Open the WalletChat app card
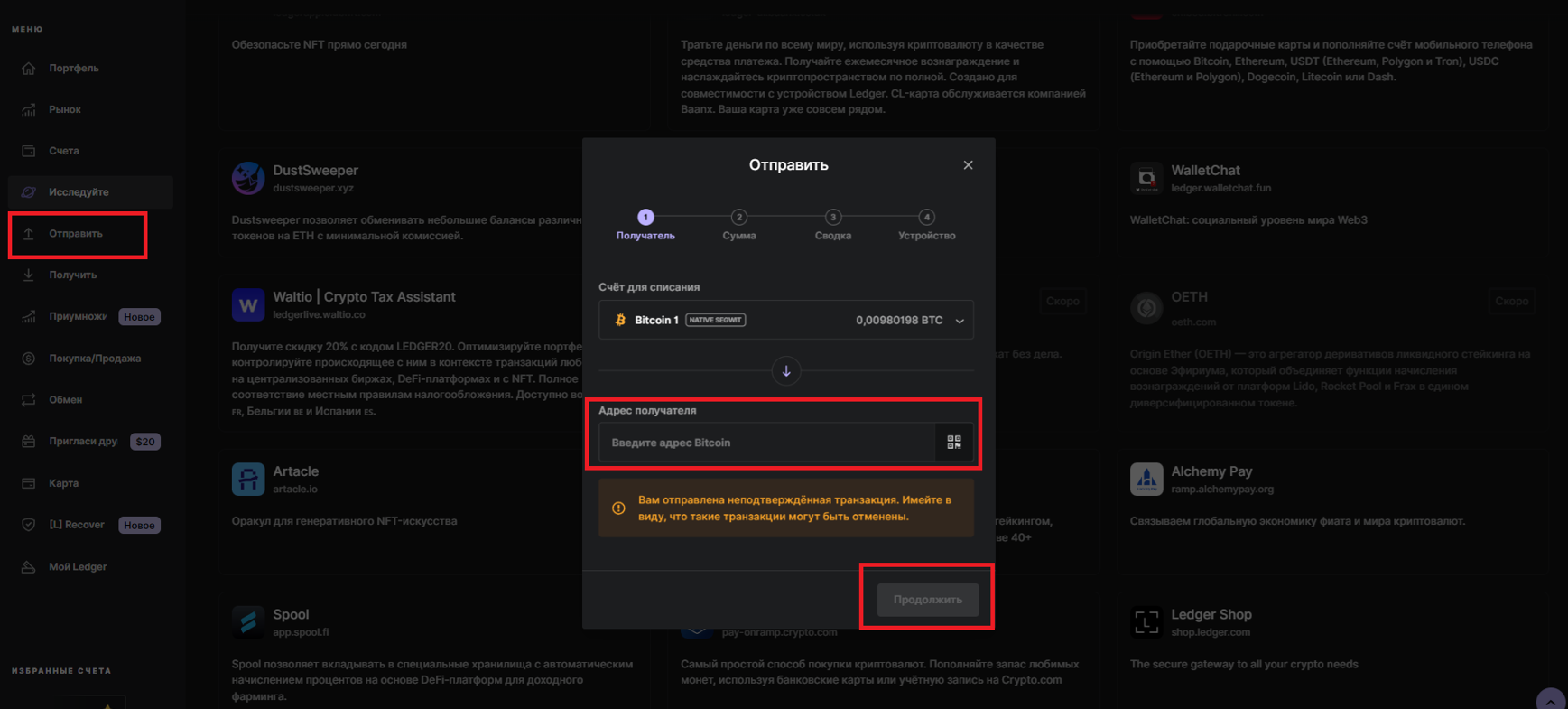1568x709 pixels. coord(1332,202)
